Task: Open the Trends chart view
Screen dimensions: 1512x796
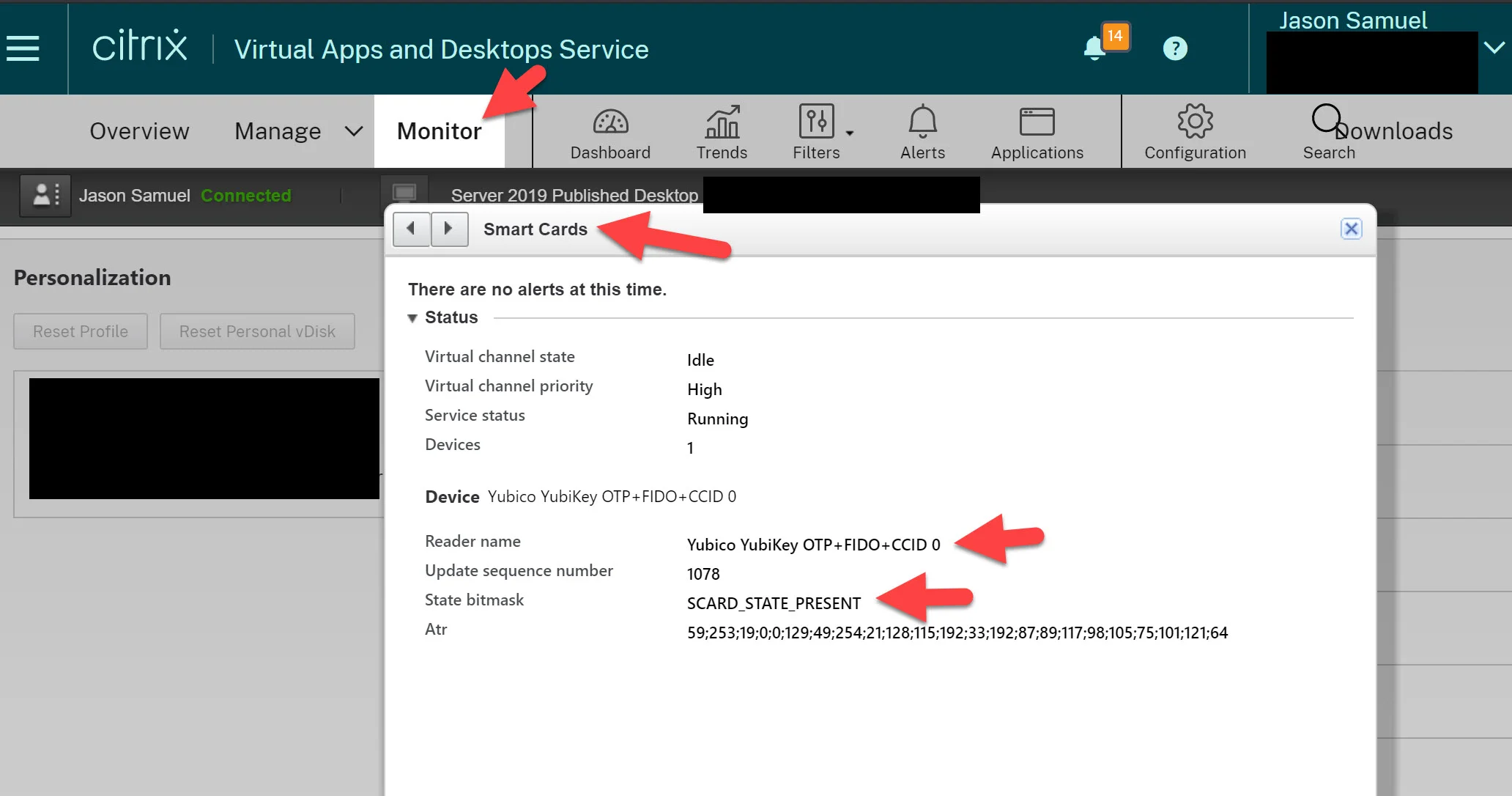Action: click(722, 133)
